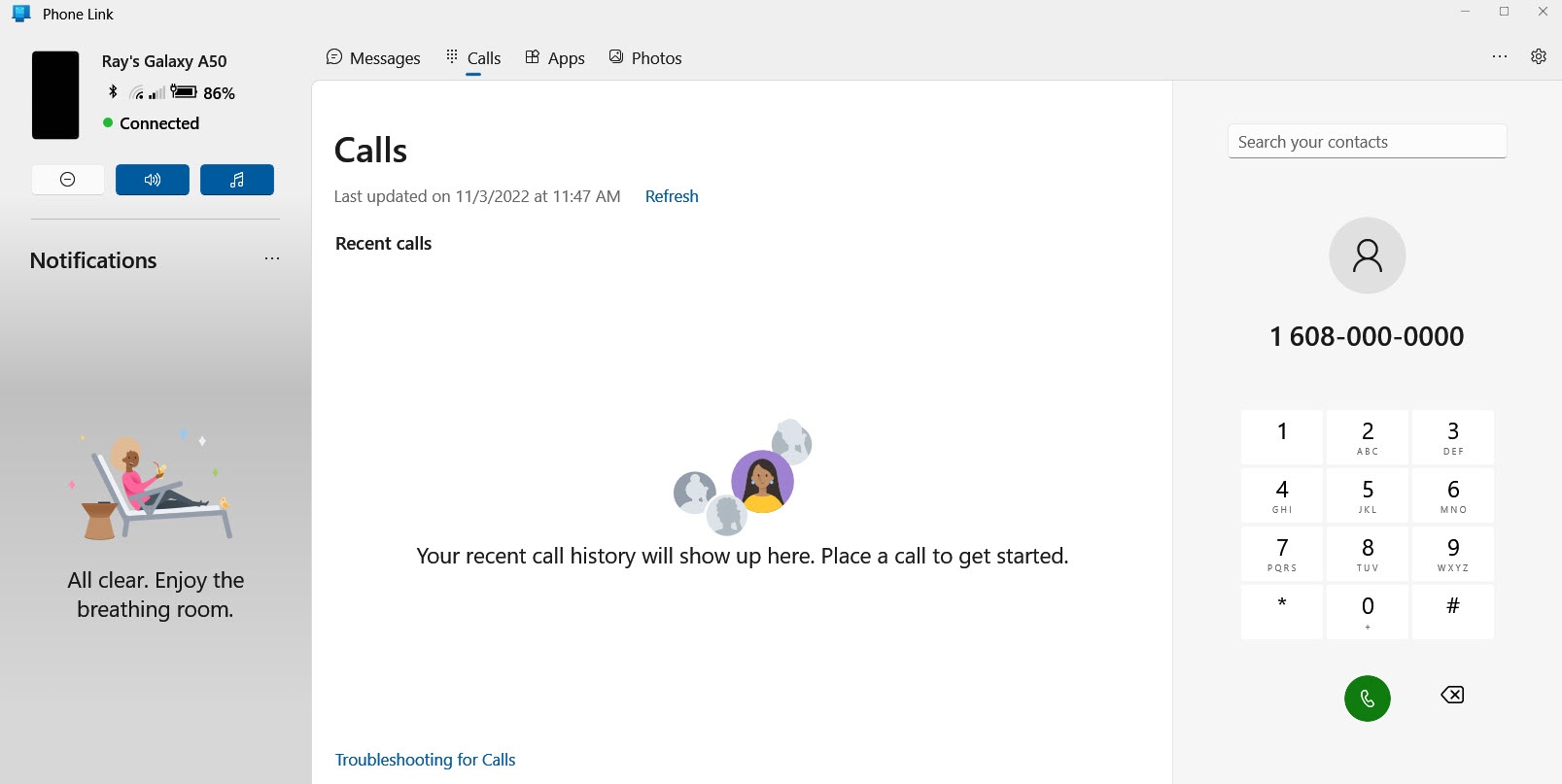Switch to the Messages tab
The image size is (1562, 784).
tap(373, 58)
